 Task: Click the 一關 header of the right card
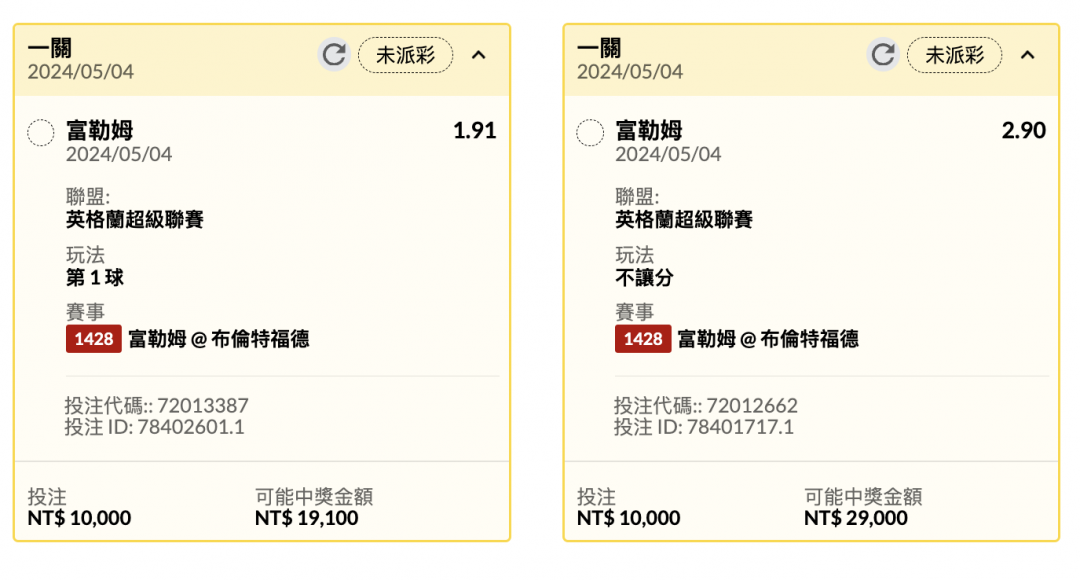click(x=599, y=48)
